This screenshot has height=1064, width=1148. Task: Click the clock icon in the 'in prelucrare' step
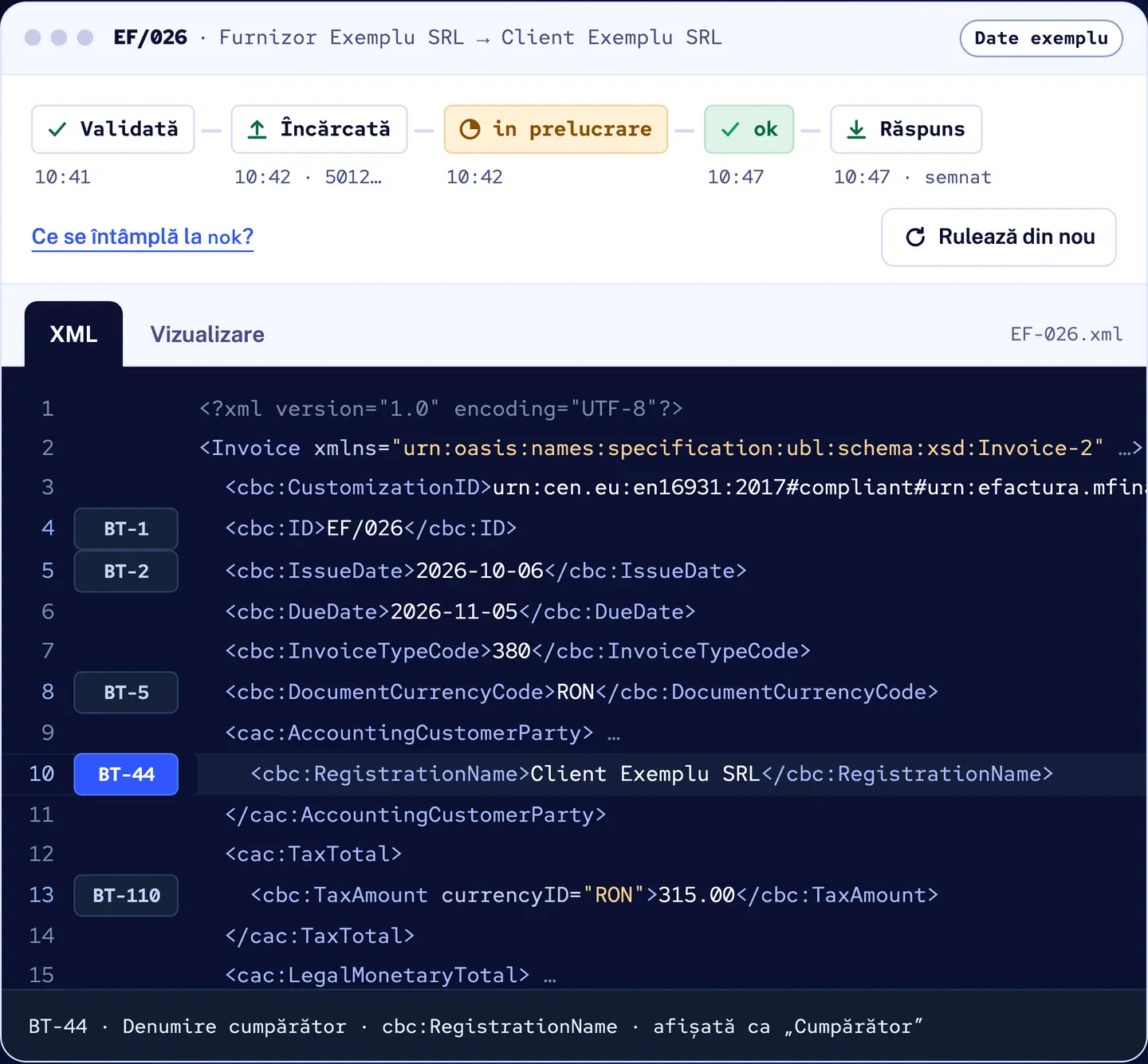pos(470,129)
